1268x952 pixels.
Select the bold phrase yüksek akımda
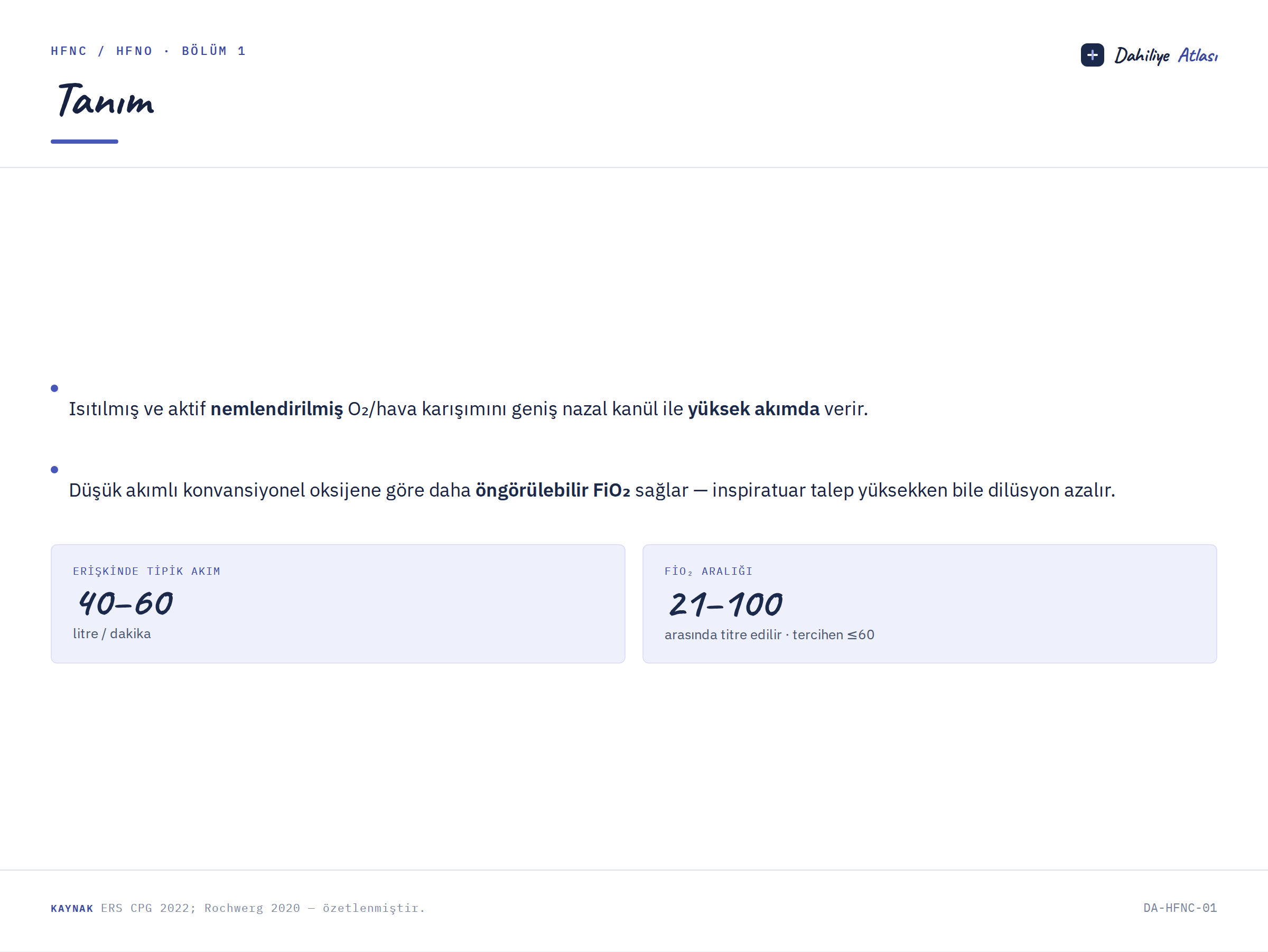coord(753,409)
